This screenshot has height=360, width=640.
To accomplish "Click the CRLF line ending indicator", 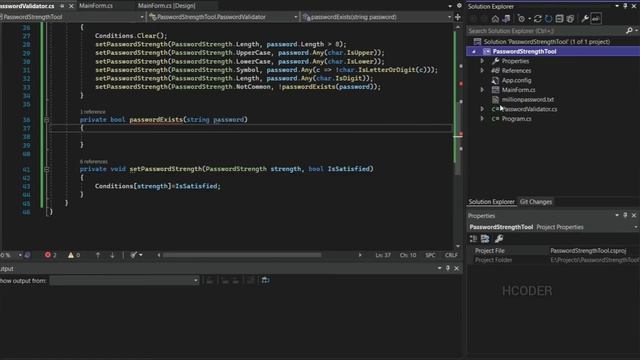I will coord(451,255).
